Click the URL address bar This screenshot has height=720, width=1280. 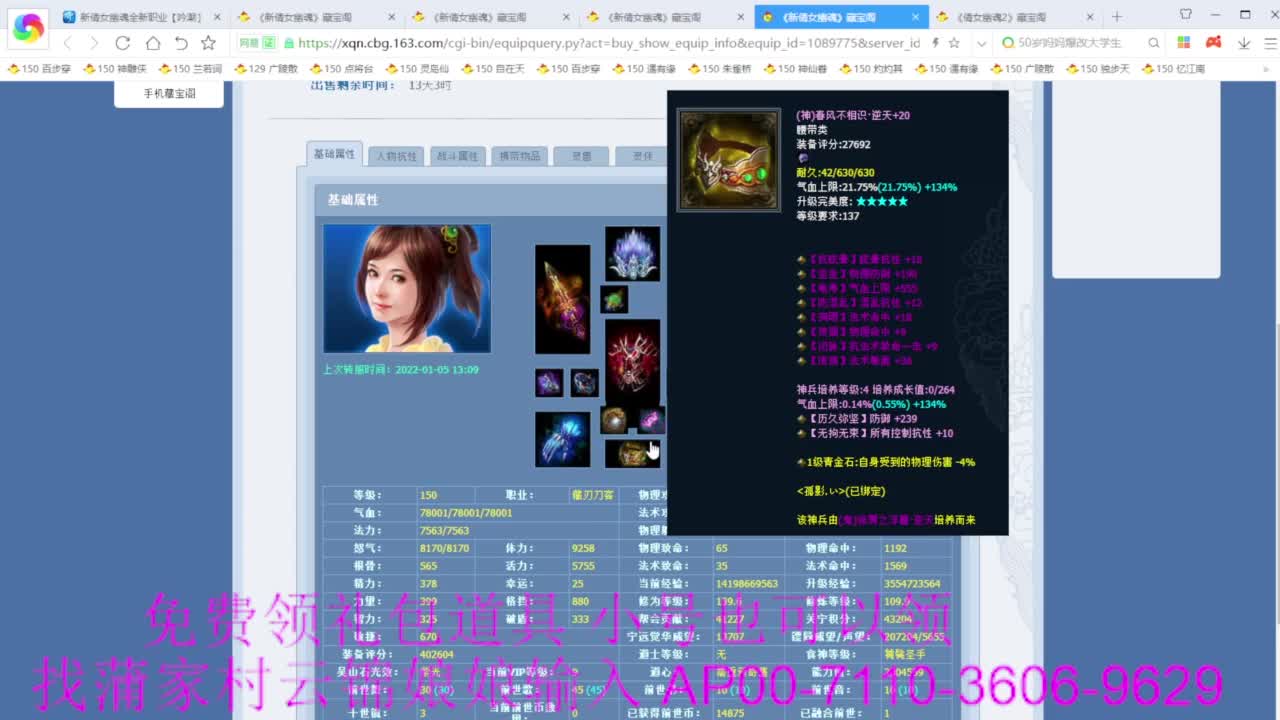pyautogui.click(x=608, y=43)
